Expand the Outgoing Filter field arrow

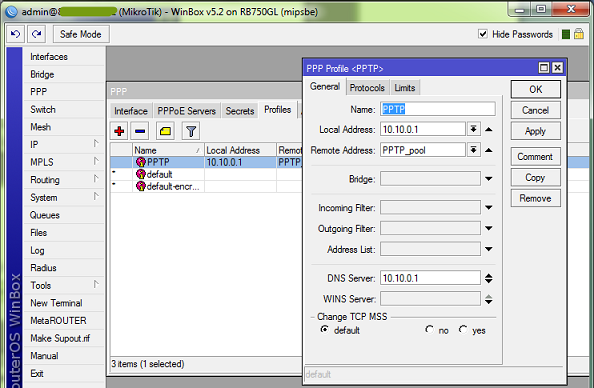tap(489, 228)
